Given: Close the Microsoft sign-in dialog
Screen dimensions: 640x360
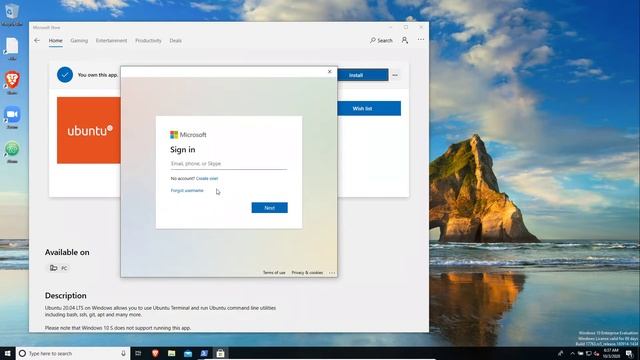Looking at the screenshot, I should click(330, 71).
